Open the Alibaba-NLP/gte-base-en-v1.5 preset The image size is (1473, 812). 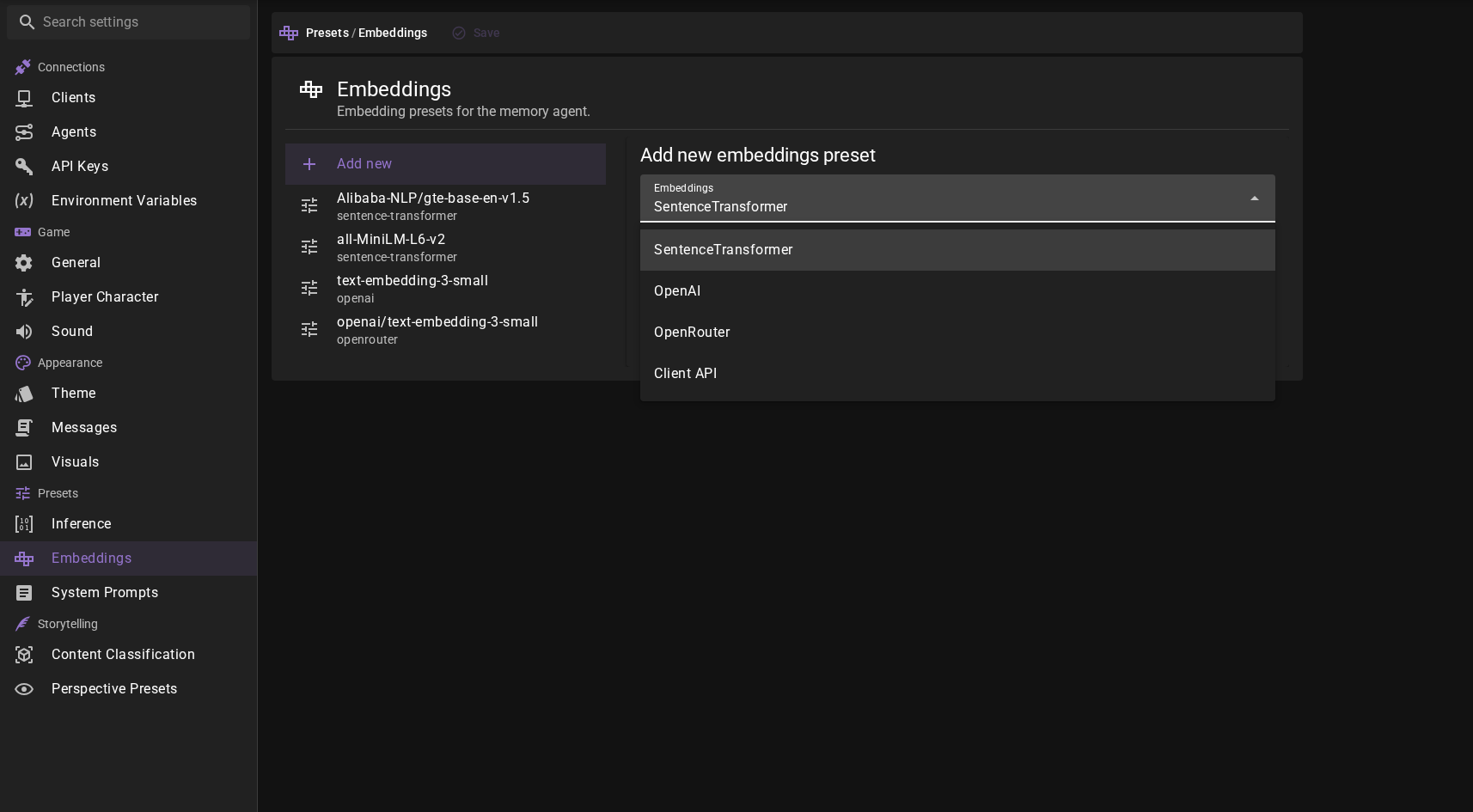point(445,205)
